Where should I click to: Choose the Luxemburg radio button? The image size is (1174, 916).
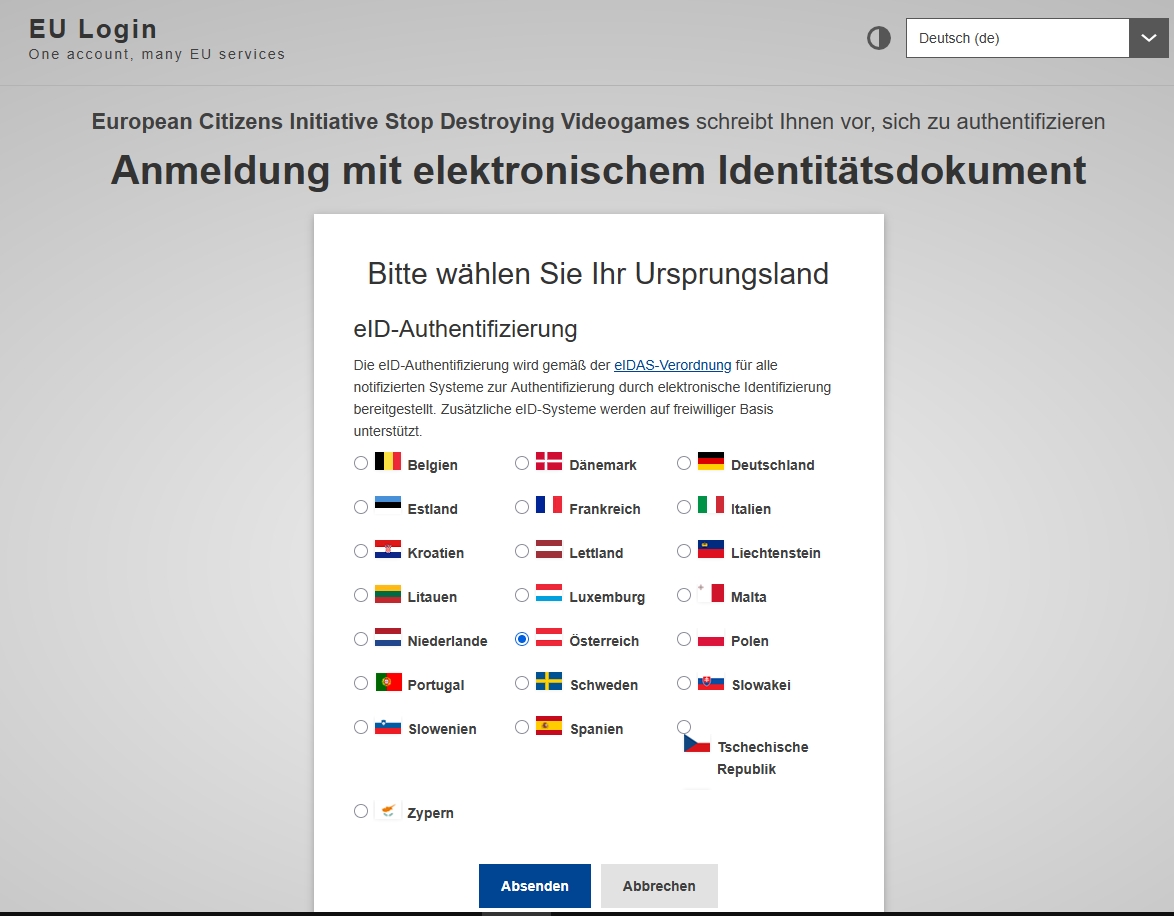point(522,595)
